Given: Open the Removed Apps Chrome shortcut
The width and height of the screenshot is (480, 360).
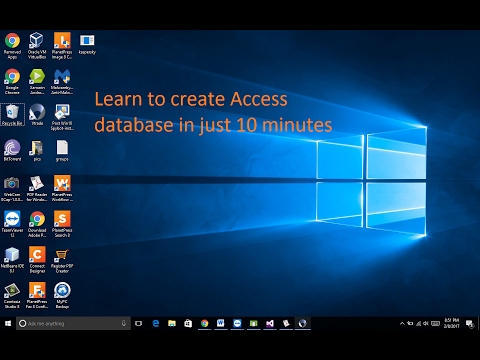Looking at the screenshot, I should pyautogui.click(x=12, y=46).
